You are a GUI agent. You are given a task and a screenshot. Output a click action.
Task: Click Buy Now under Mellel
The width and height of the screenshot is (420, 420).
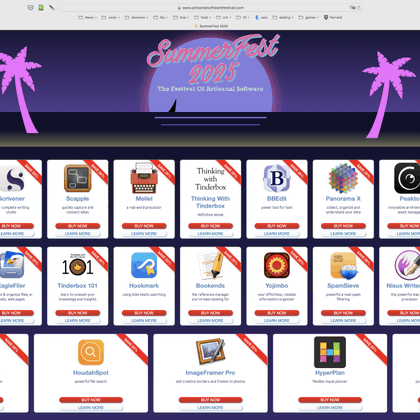pos(144,226)
